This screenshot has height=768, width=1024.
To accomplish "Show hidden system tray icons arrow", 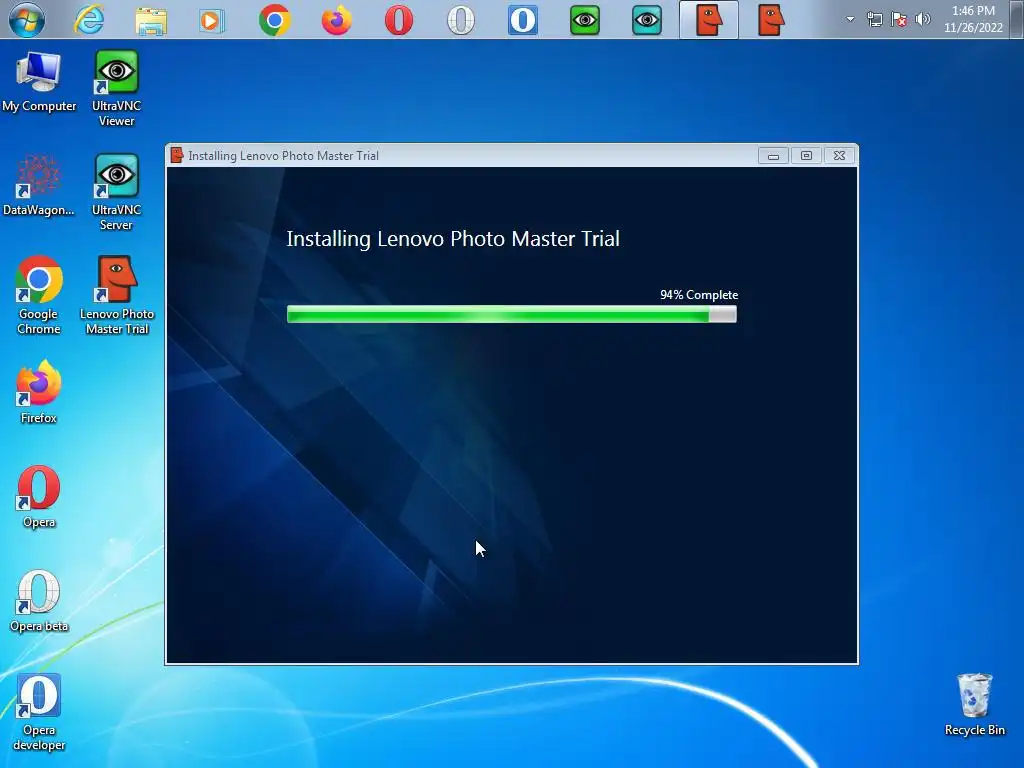I will click(850, 19).
